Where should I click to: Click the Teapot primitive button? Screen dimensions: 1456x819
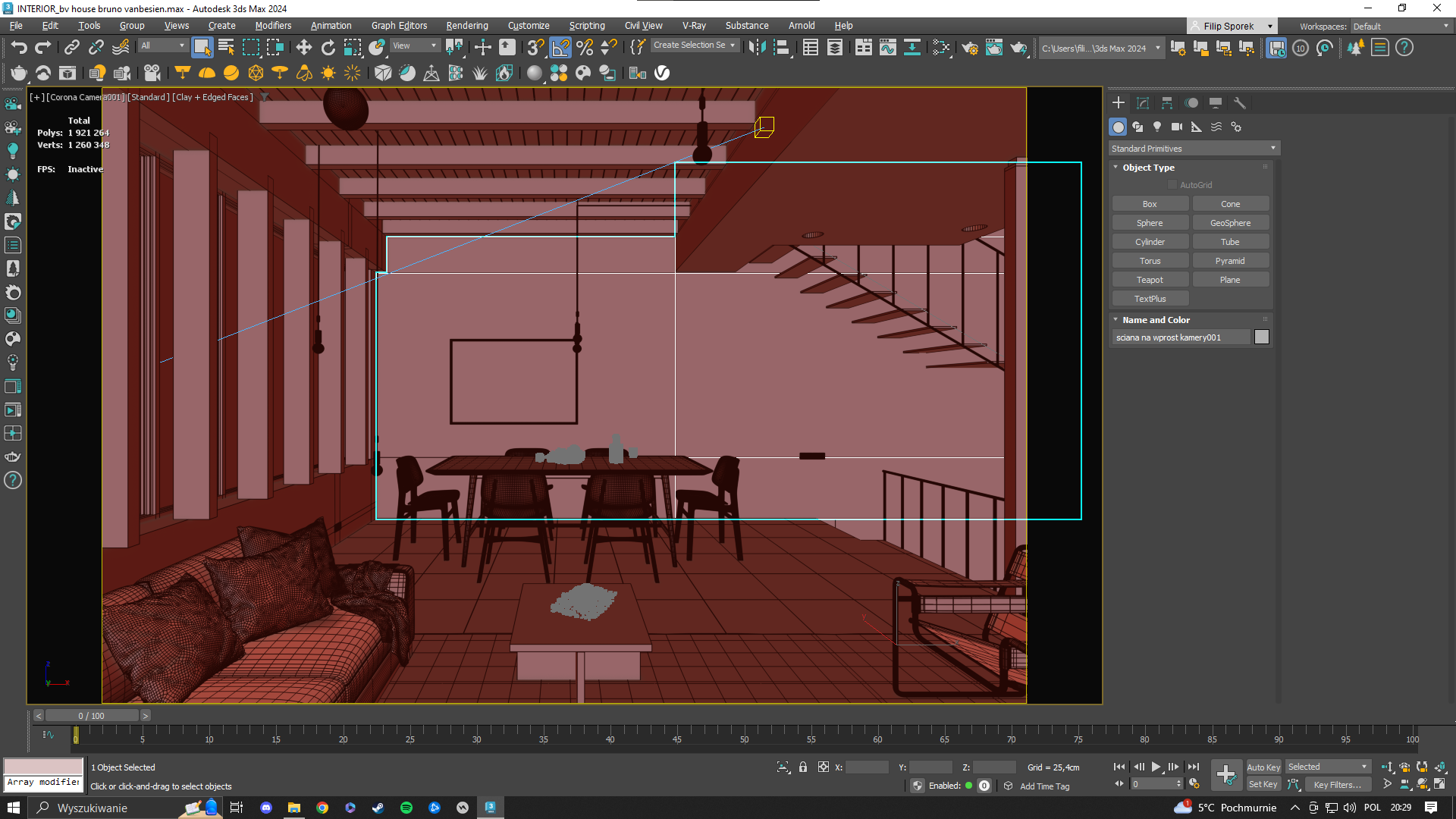click(1150, 280)
